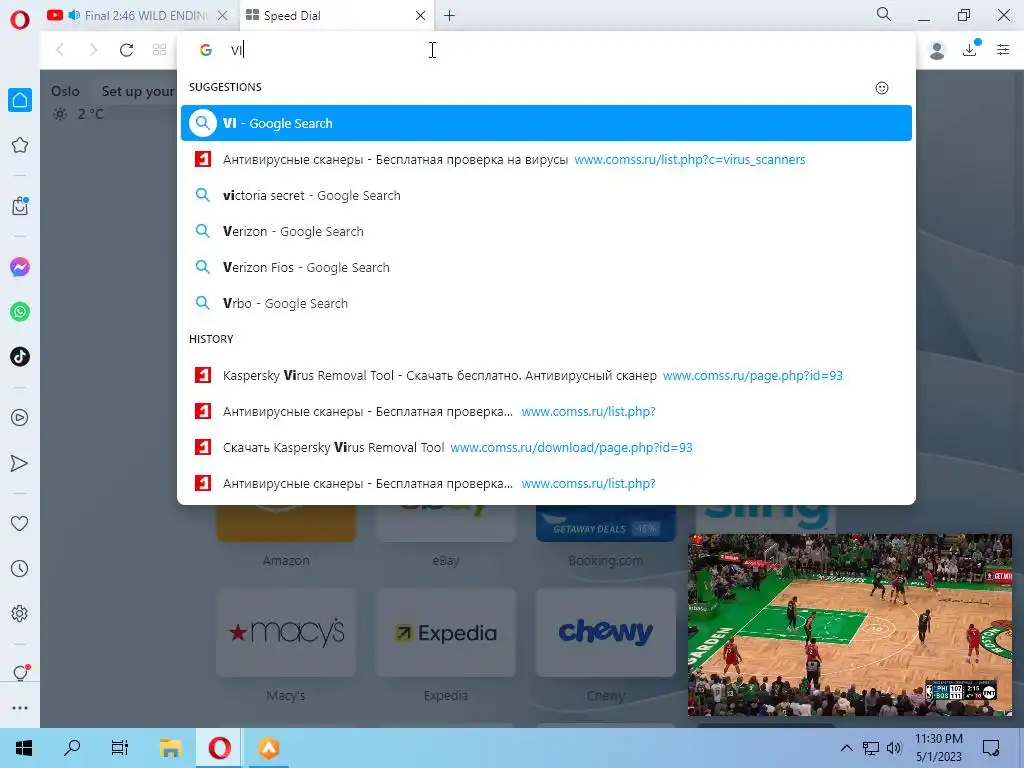Open the Pinboards heart icon

coord(20,523)
